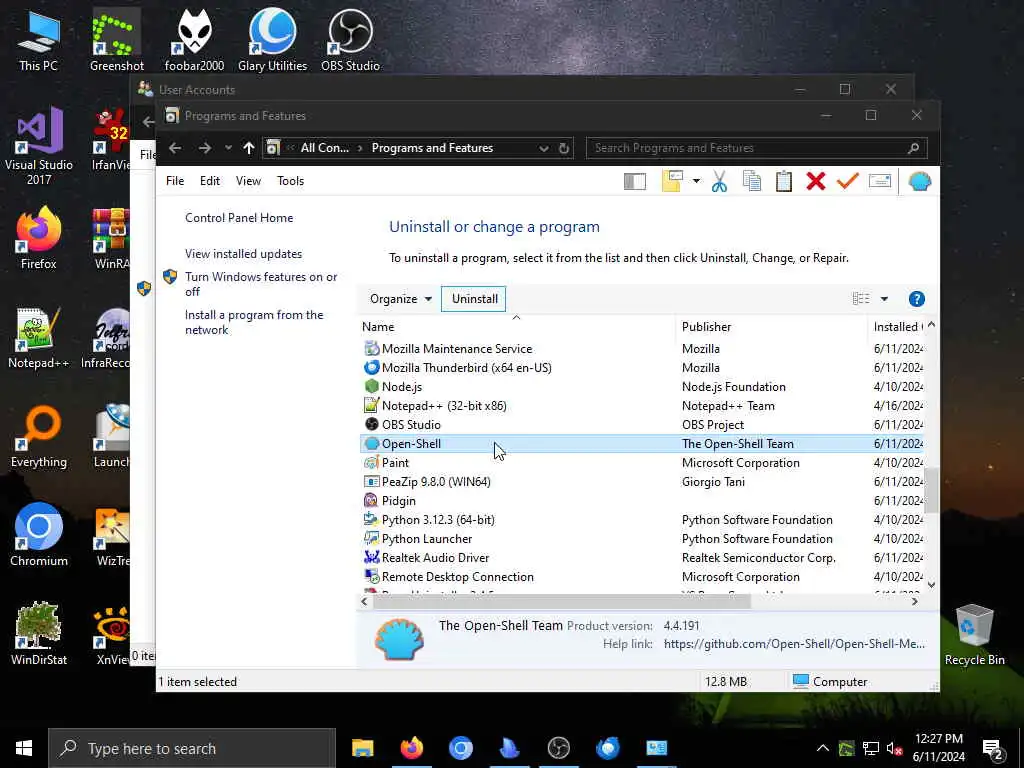The image size is (1024, 768).
Task: Select Python 3.12.3 (64-bit) entry
Action: [641, 520]
